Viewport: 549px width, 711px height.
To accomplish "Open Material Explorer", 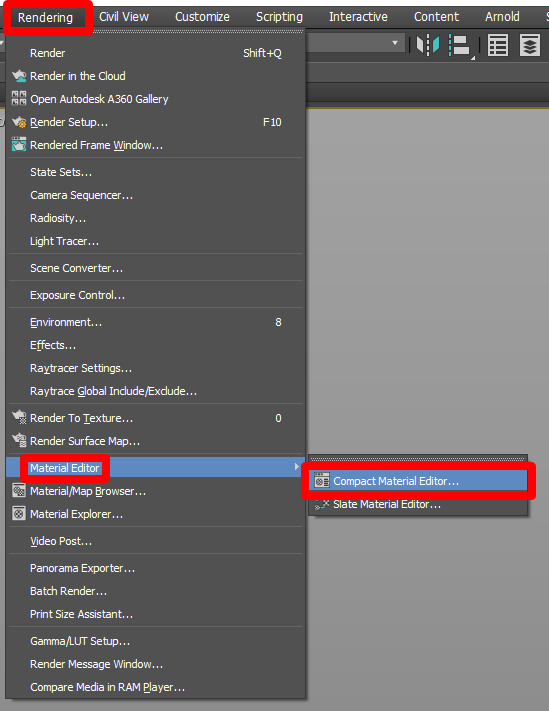I will 155,515.
